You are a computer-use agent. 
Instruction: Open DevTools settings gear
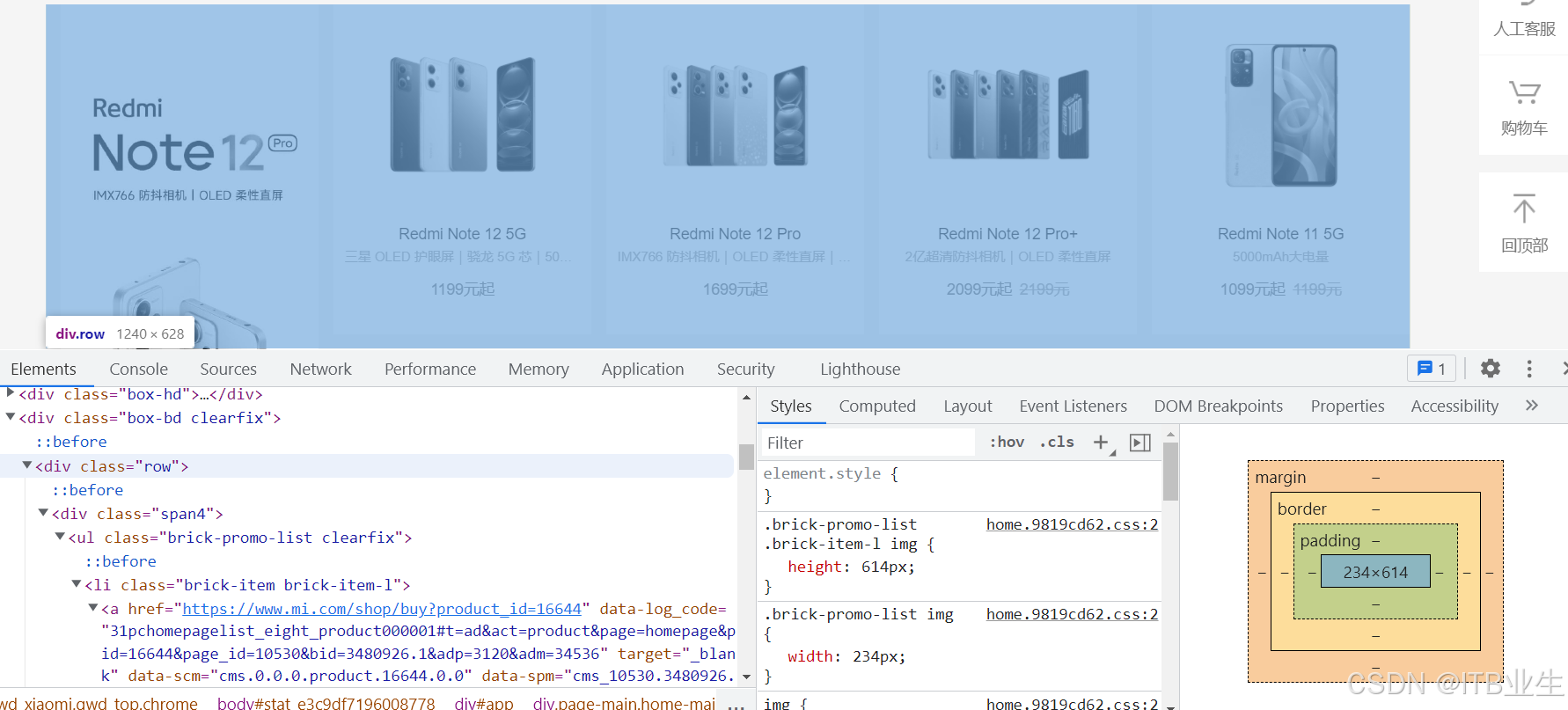[1490, 369]
